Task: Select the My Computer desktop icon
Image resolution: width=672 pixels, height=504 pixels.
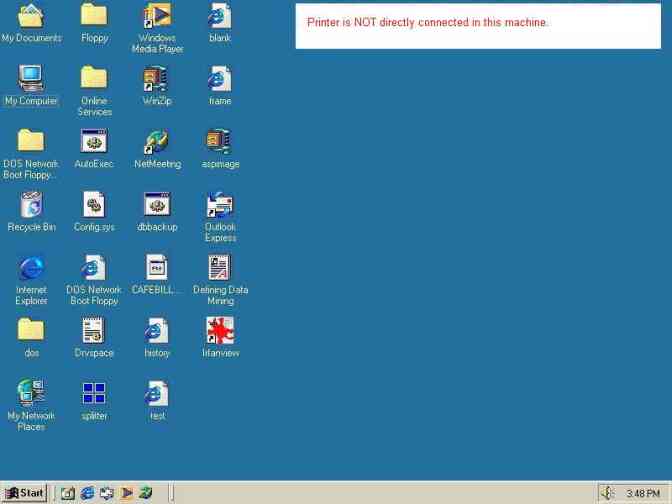Action: tap(31, 78)
